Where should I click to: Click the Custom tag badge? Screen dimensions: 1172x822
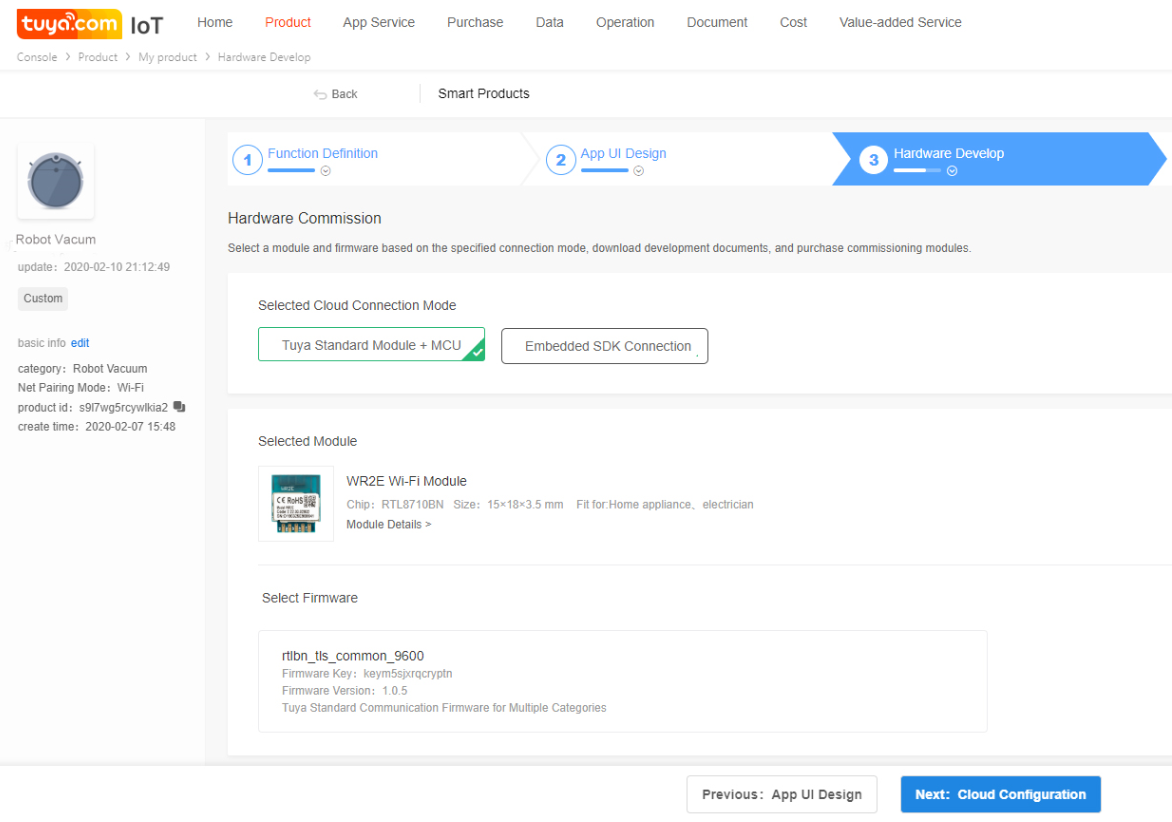(42, 298)
